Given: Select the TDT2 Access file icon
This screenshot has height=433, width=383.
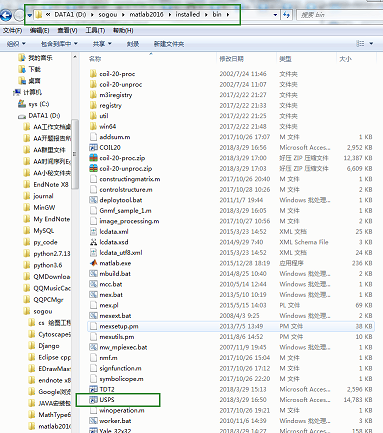Looking at the screenshot, I should (x=93, y=389).
